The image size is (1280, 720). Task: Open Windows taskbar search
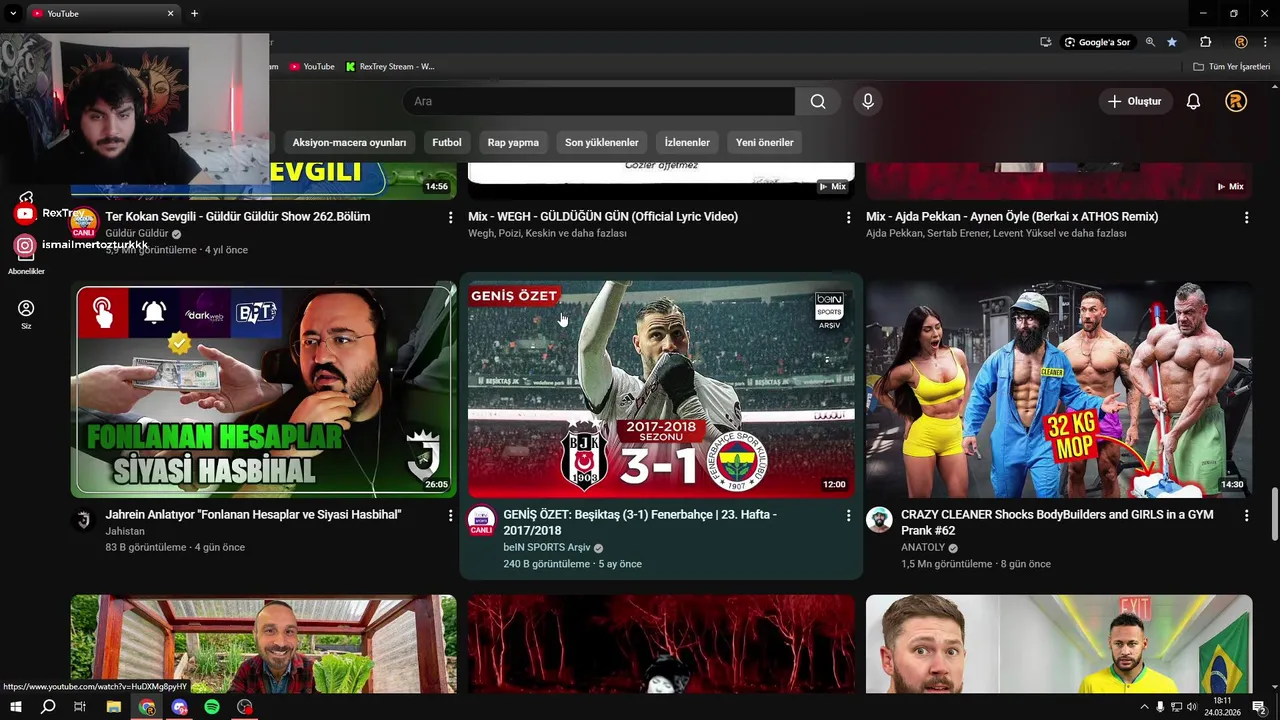click(48, 707)
